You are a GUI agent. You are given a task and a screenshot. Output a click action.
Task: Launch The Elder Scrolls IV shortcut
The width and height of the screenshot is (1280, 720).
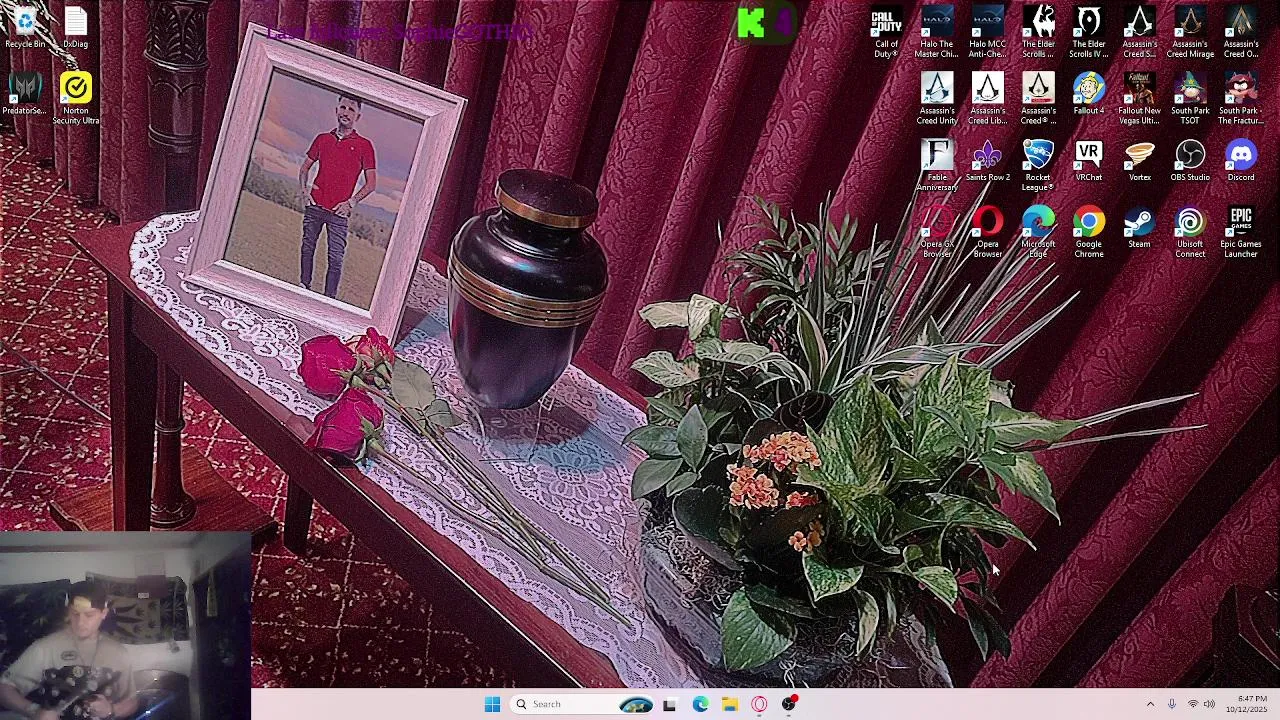coord(1089,32)
